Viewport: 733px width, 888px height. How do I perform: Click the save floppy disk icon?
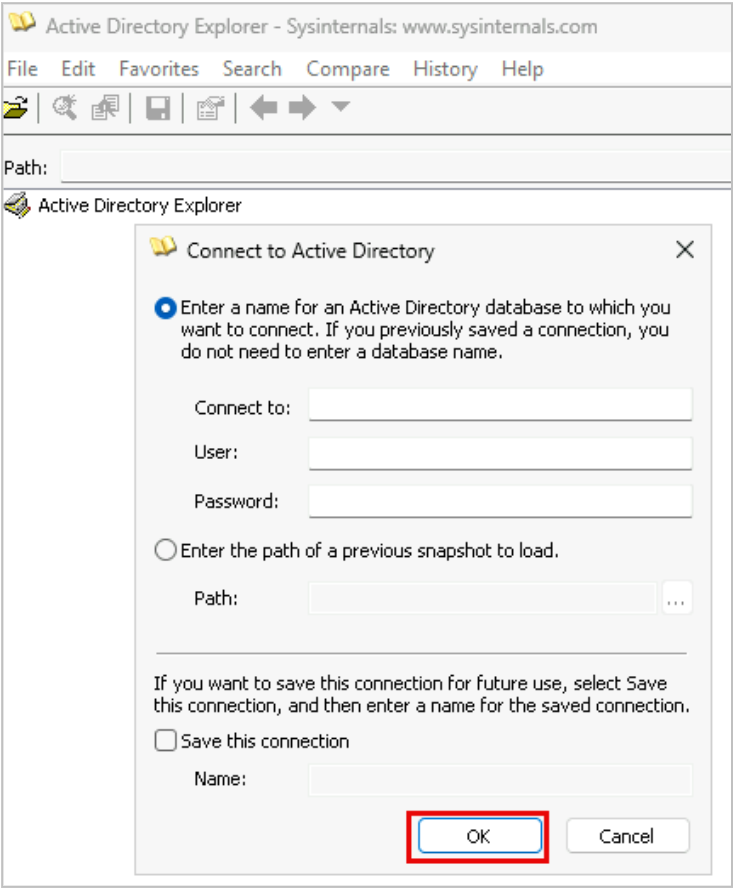tap(158, 109)
